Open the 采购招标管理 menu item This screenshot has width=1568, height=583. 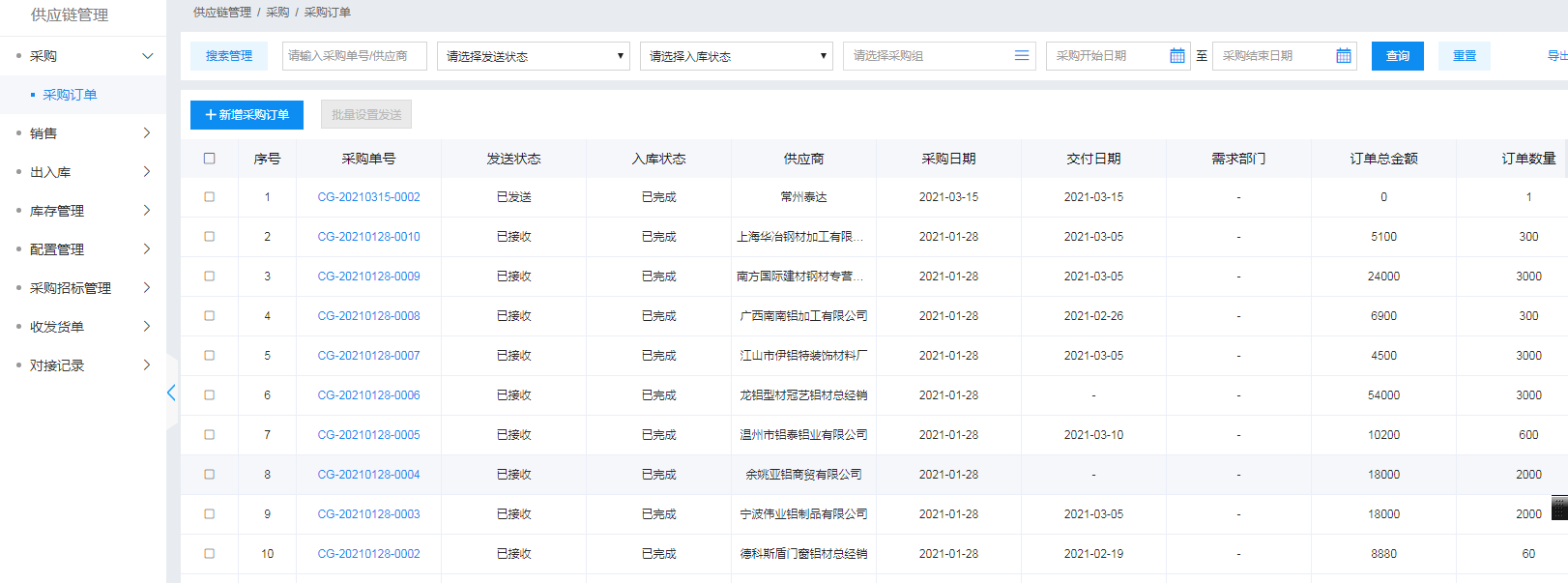[x=71, y=288]
